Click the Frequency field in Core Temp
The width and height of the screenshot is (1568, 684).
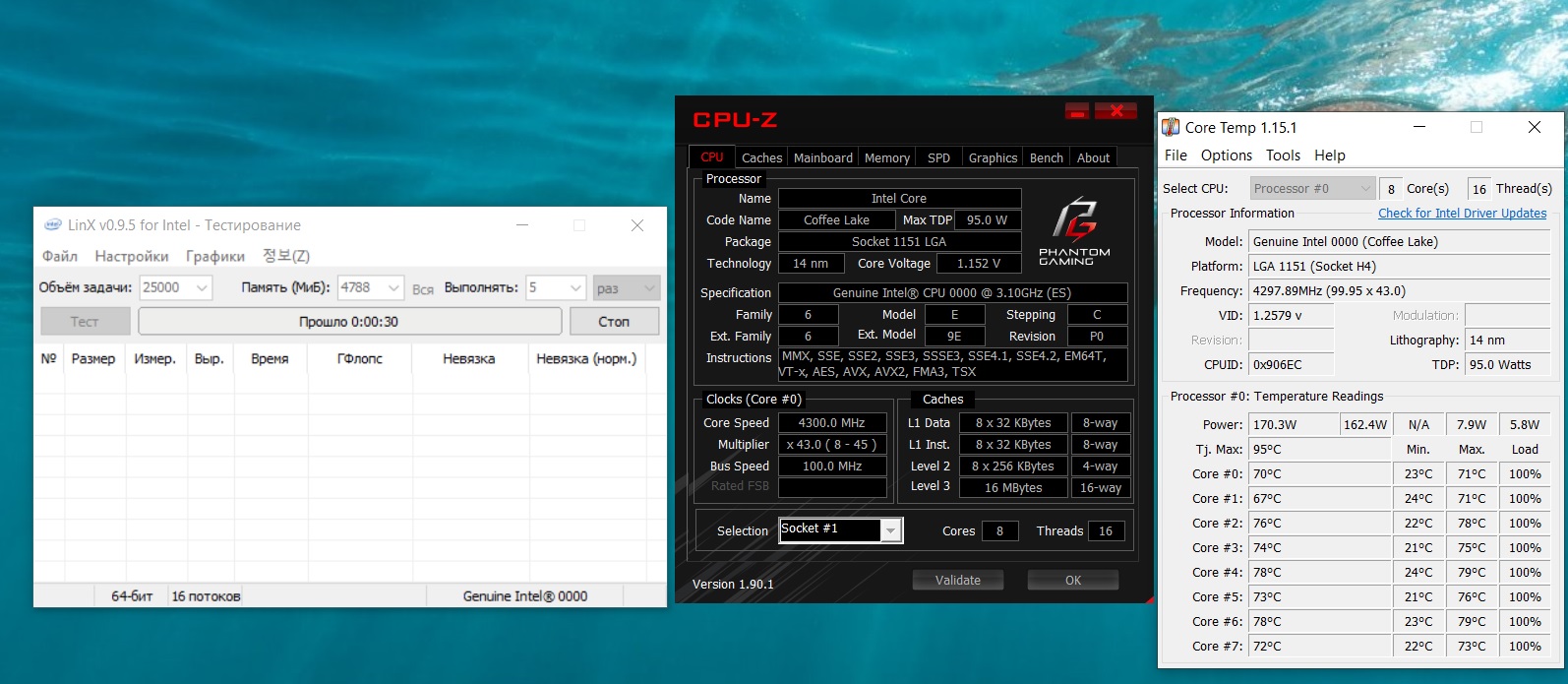[x=1399, y=291]
